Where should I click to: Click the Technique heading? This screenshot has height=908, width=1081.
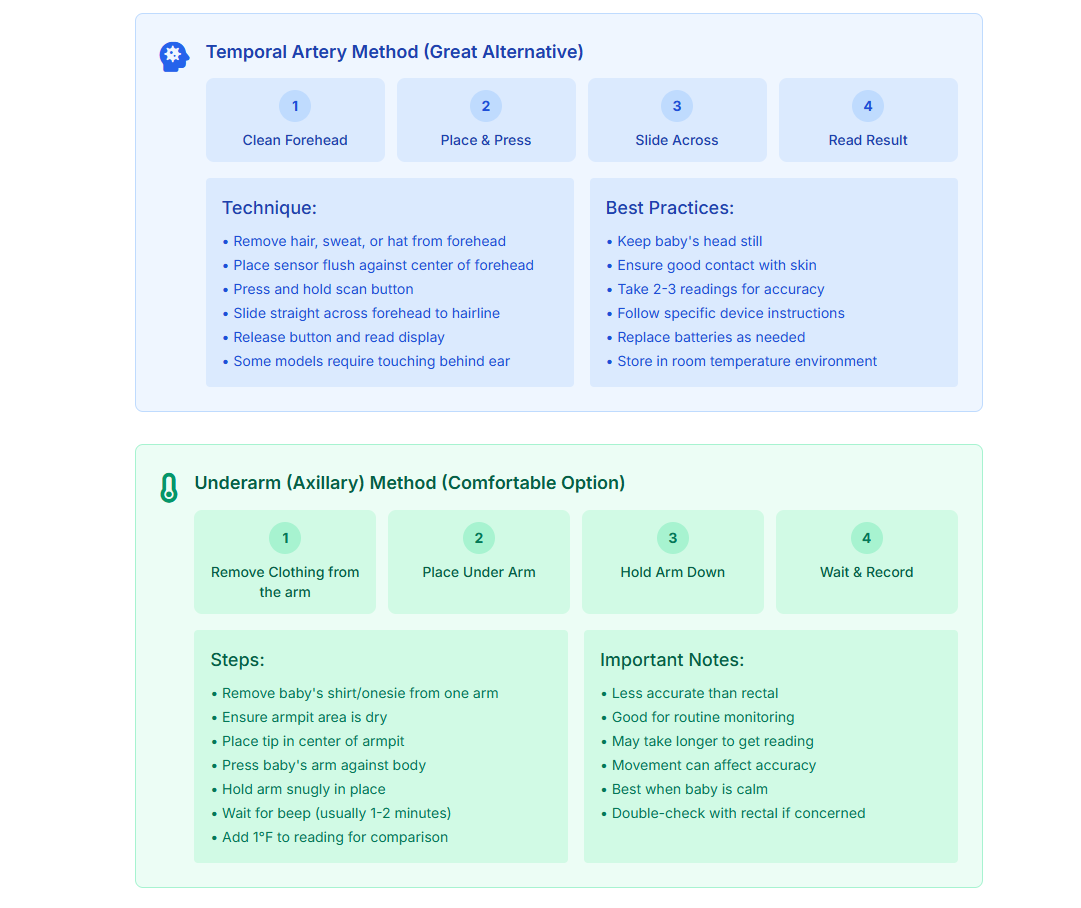(269, 208)
